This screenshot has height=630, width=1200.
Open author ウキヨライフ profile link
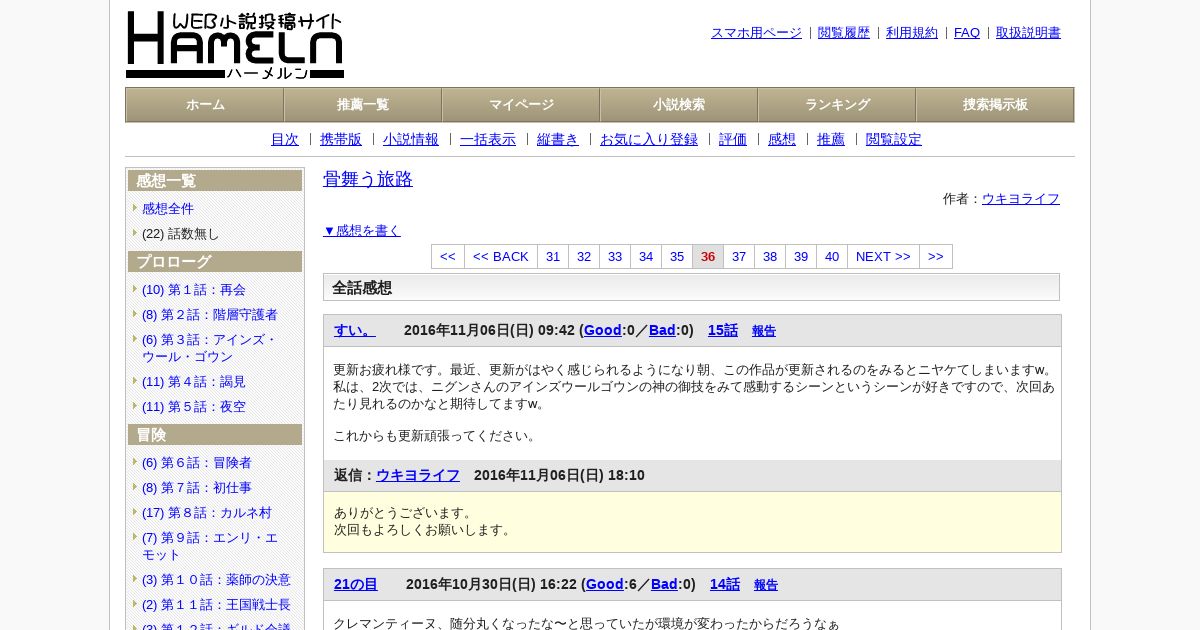coord(1021,198)
